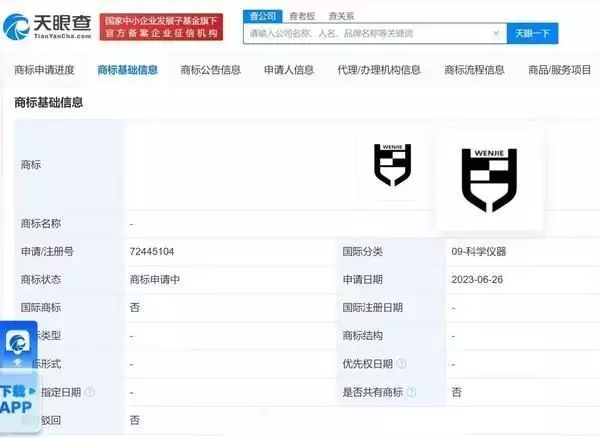Select the 查公司 search tab
This screenshot has height=438, width=600.
262,16
